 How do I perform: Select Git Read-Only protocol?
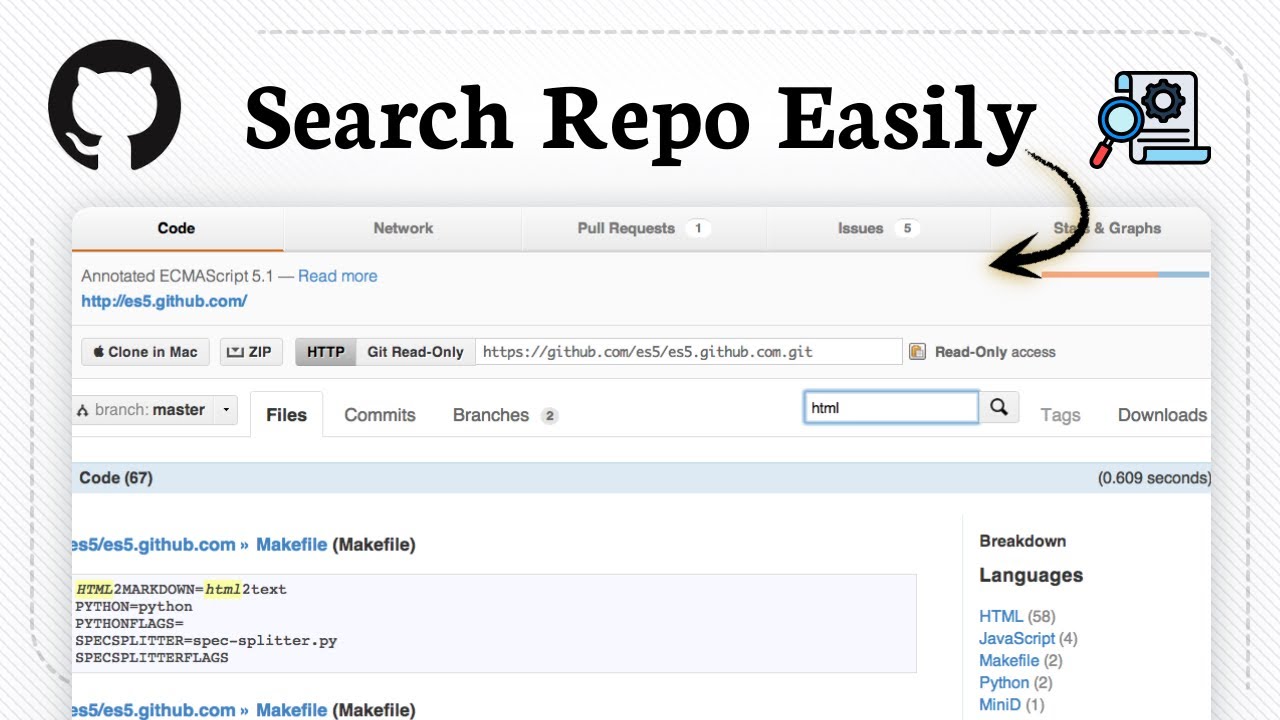(415, 352)
